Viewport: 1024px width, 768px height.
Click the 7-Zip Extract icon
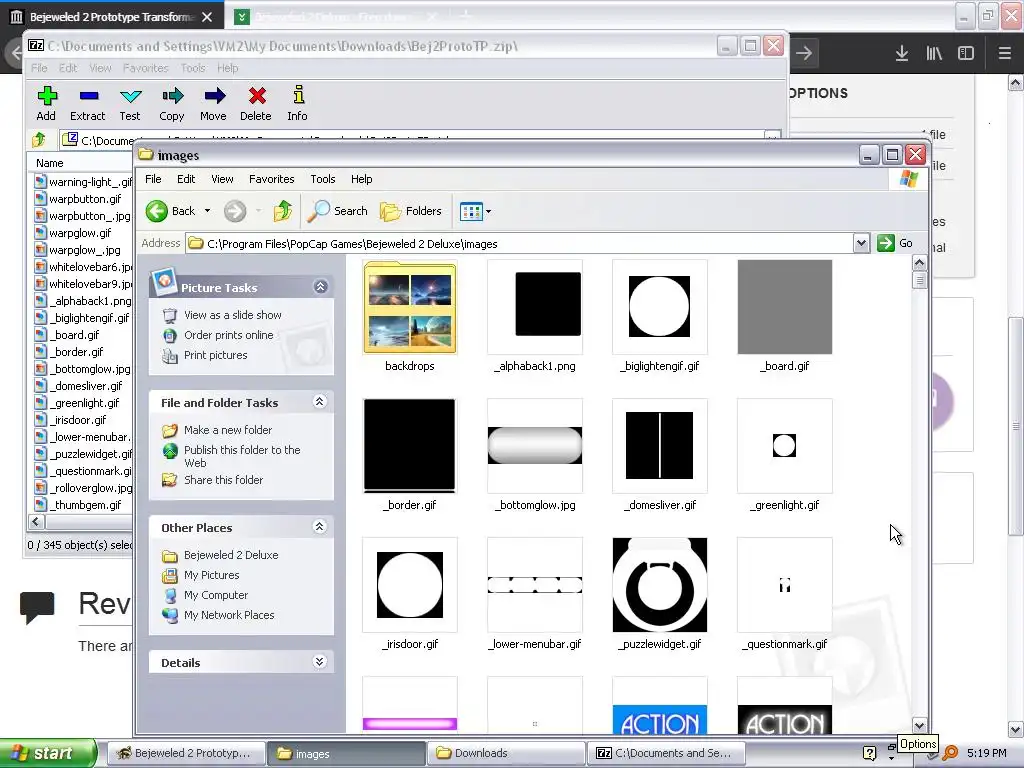(x=88, y=96)
